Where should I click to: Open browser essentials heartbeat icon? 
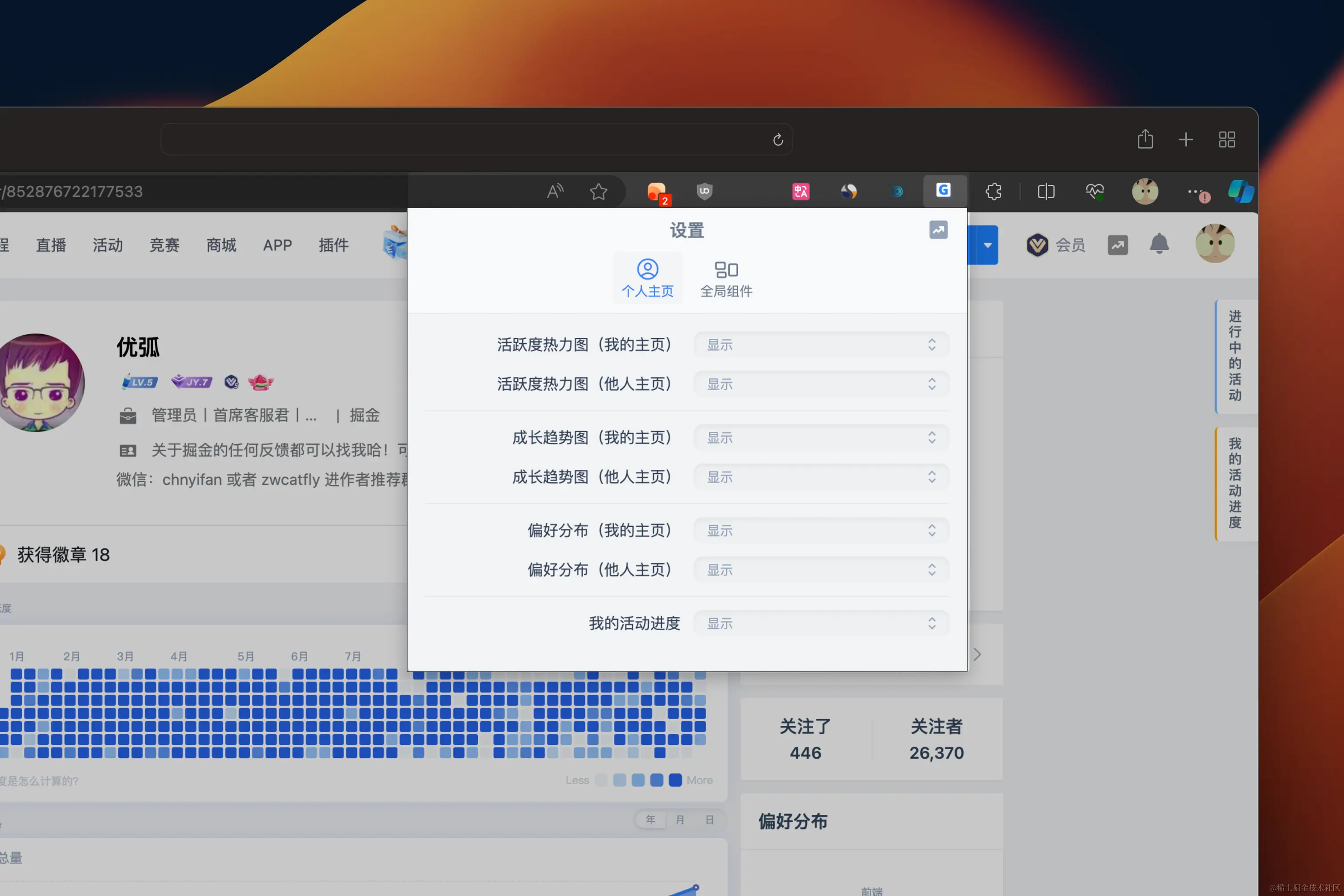tap(1094, 192)
